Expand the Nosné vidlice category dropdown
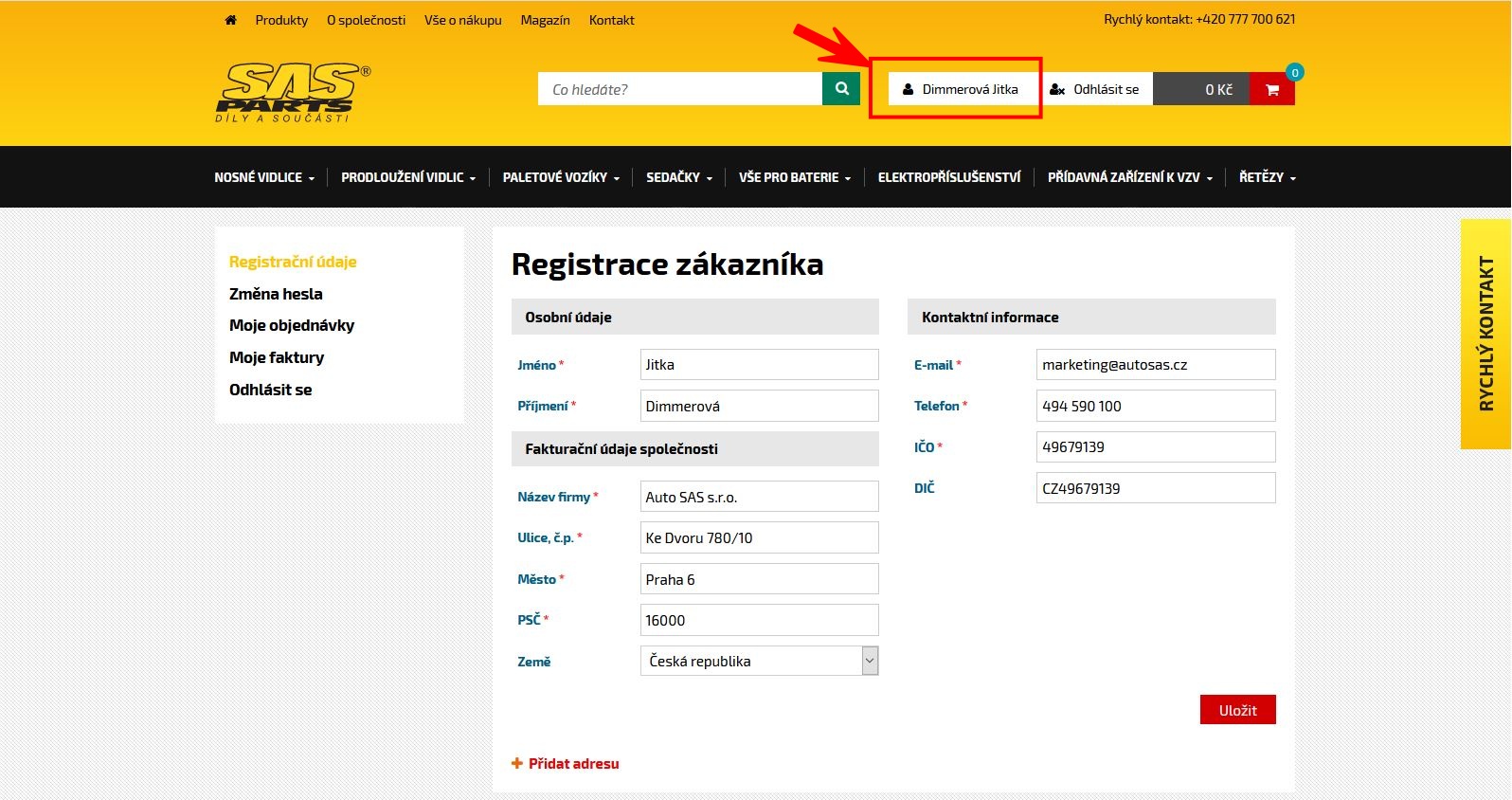Viewport: 1512px width, 800px height. tap(264, 177)
